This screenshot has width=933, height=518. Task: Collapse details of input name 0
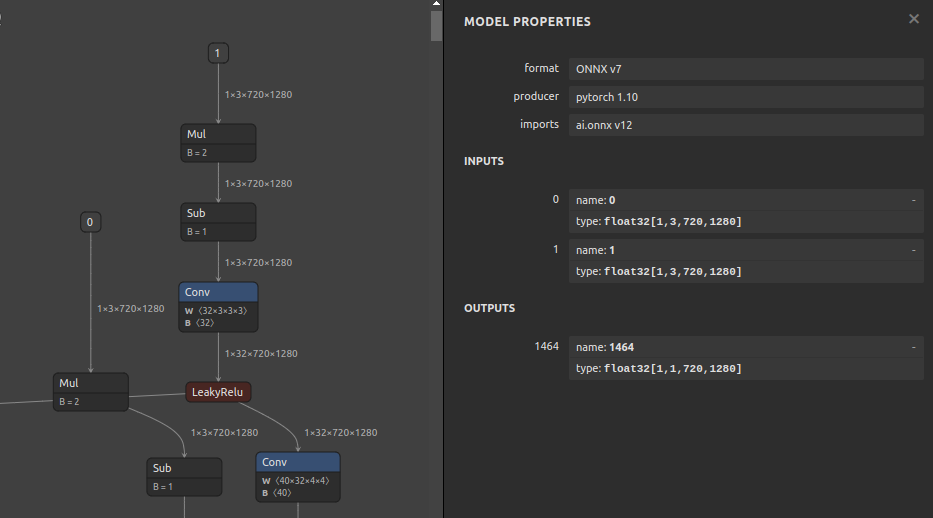[913, 201]
